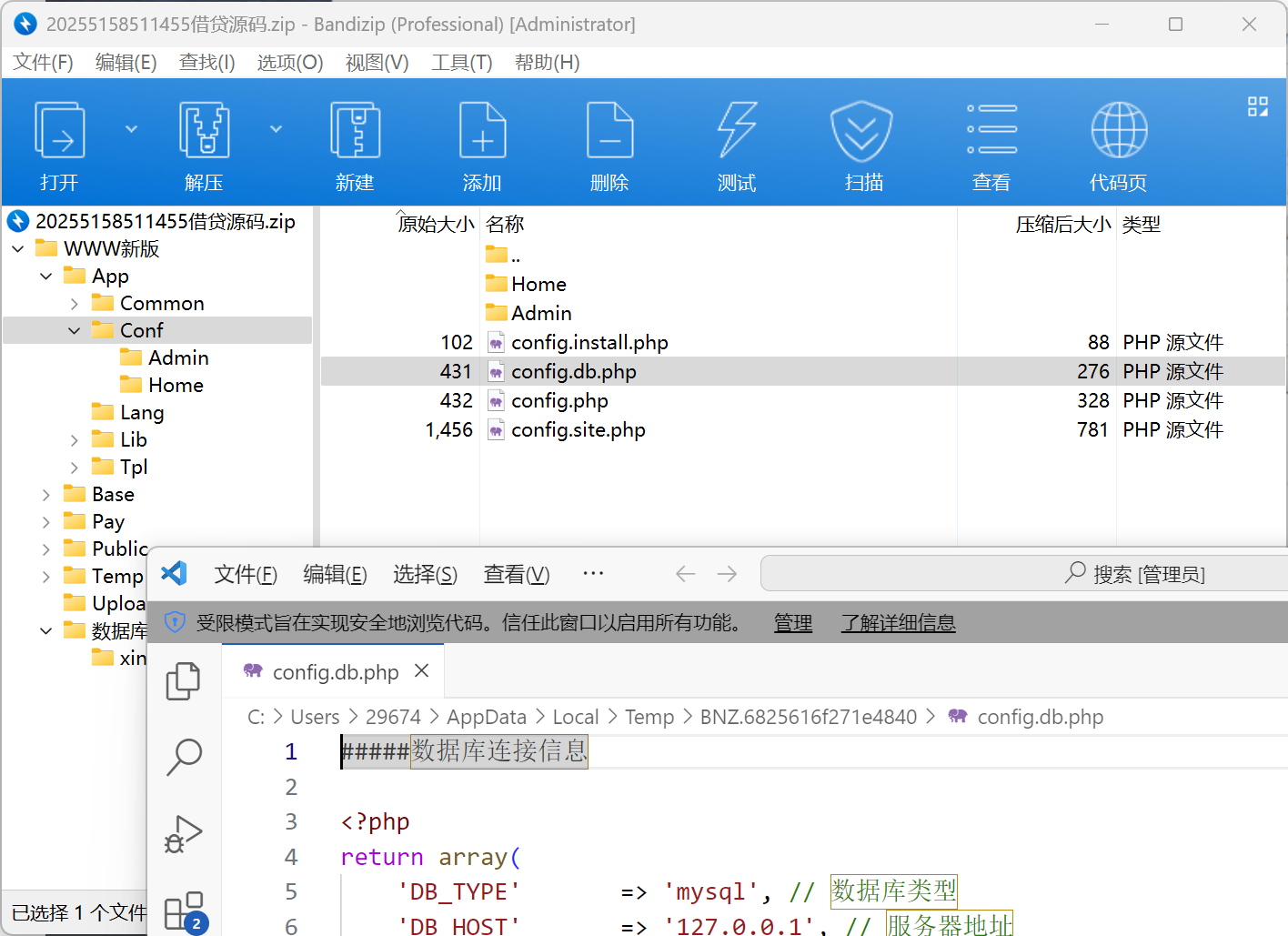Expand the Lib folder in tree
Viewport: 1288px width, 936px height.
75,440
